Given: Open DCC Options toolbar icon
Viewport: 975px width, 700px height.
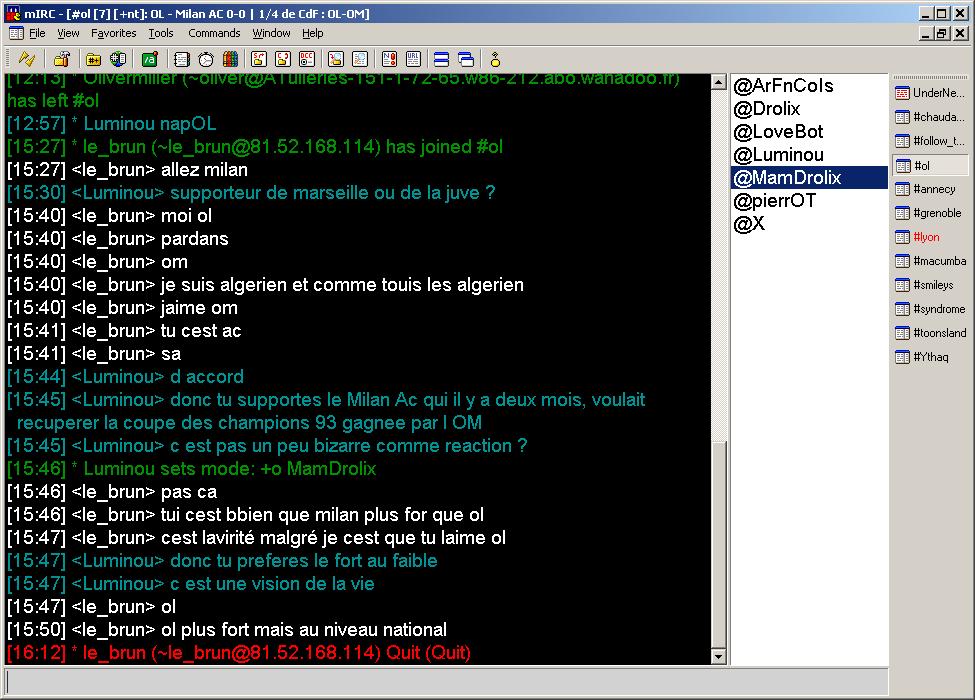Looking at the screenshot, I should click(308, 59).
